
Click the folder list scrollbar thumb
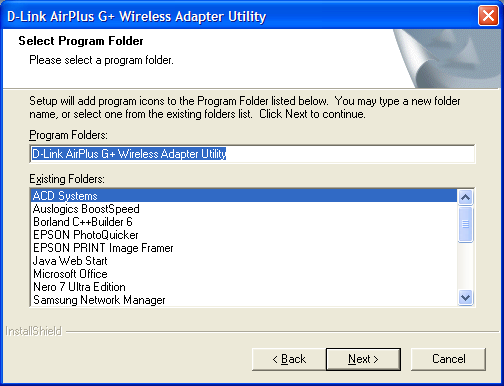pos(465,224)
